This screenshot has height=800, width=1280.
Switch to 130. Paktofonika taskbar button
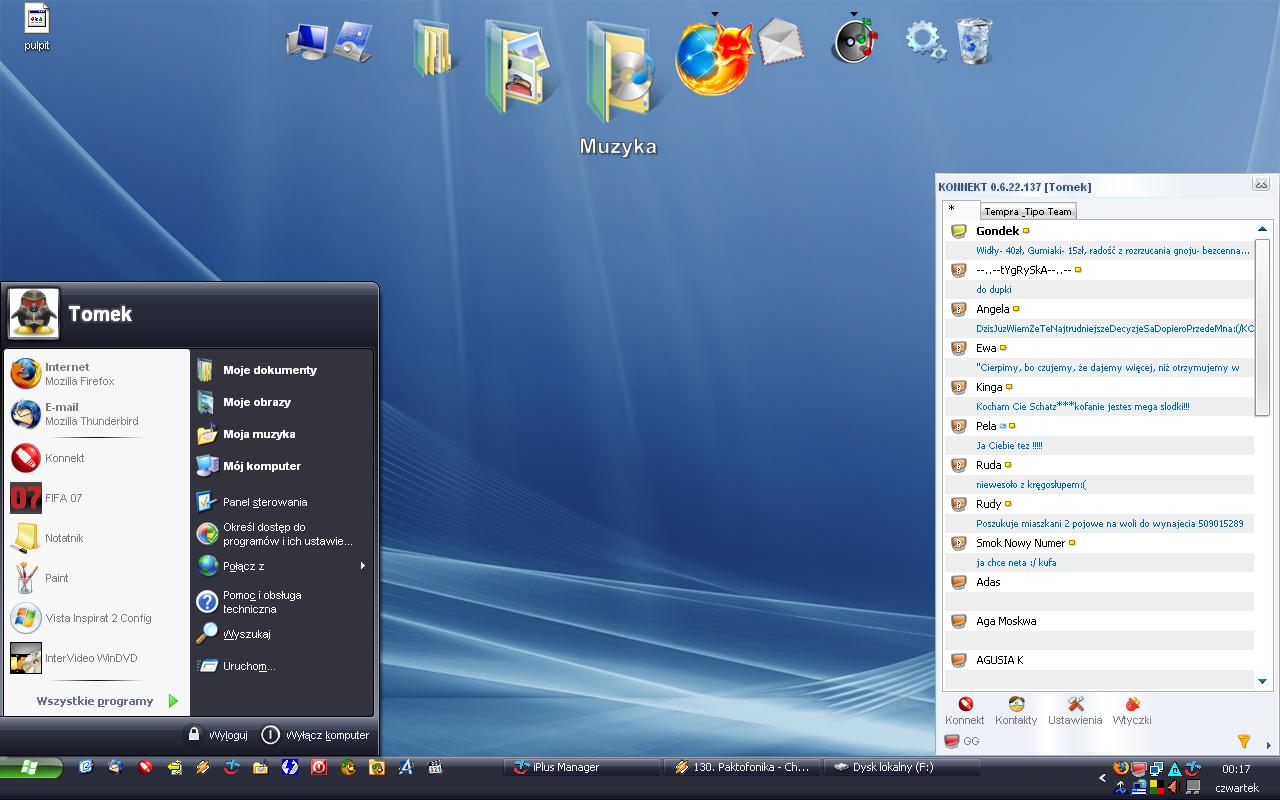tap(742, 767)
